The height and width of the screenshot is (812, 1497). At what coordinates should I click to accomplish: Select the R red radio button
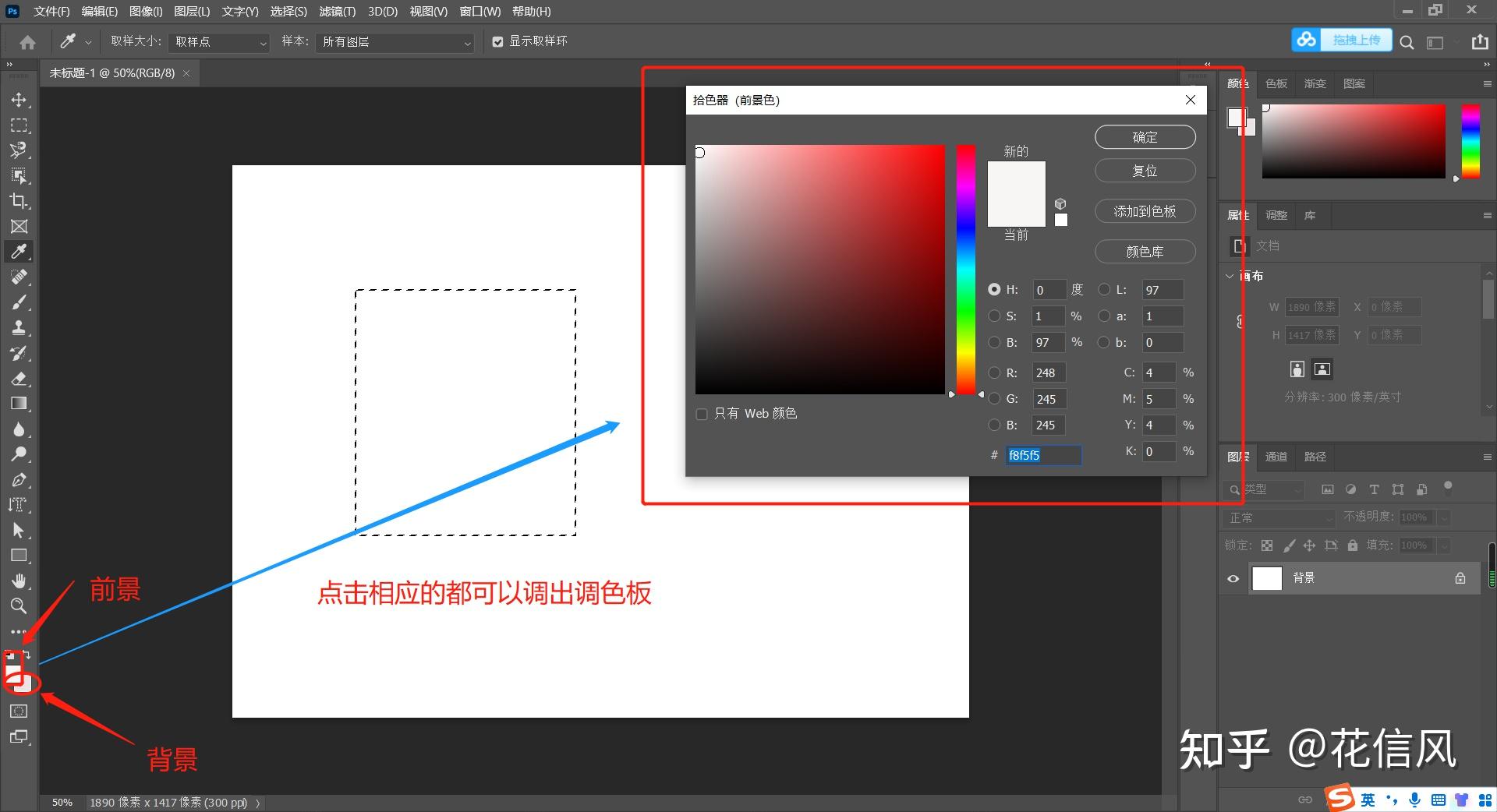[x=994, y=372]
